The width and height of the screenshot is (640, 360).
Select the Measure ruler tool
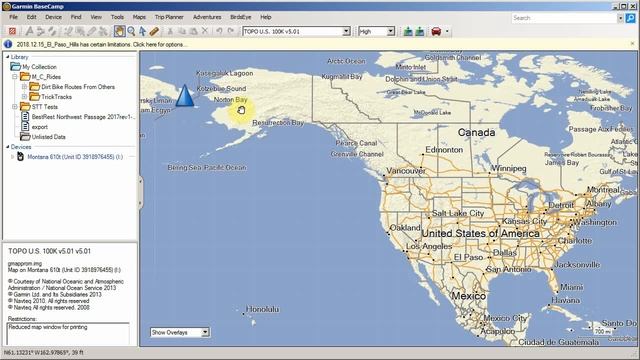154,31
